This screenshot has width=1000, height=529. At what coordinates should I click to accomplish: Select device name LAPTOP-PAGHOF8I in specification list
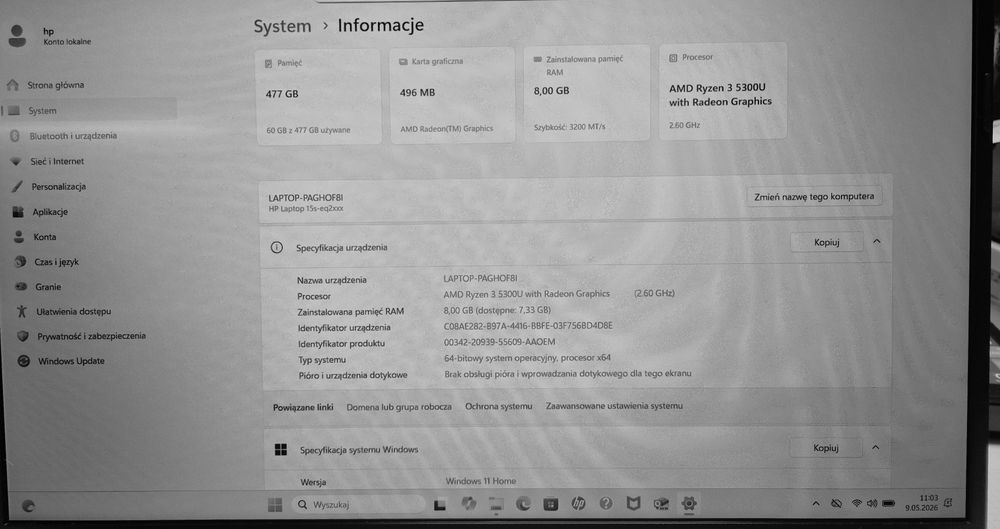480,278
